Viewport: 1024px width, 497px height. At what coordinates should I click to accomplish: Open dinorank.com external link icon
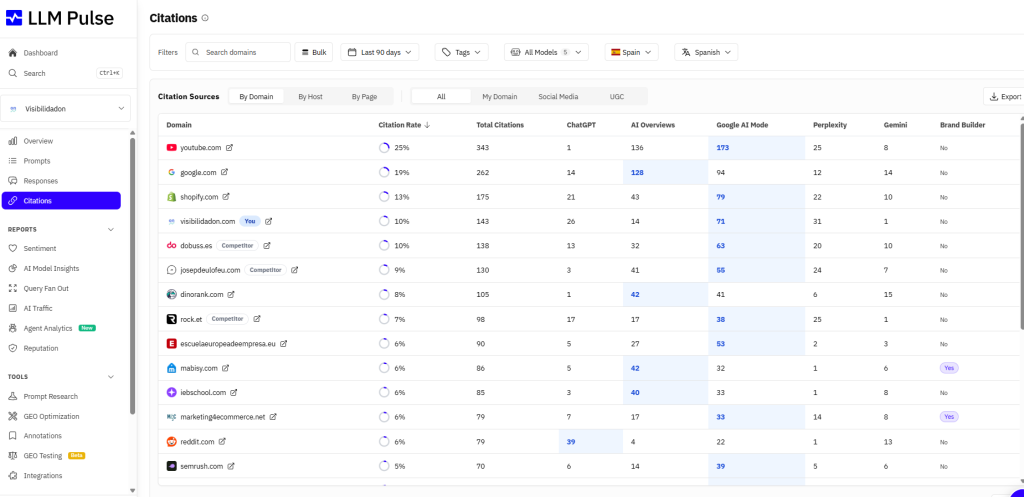(231, 295)
